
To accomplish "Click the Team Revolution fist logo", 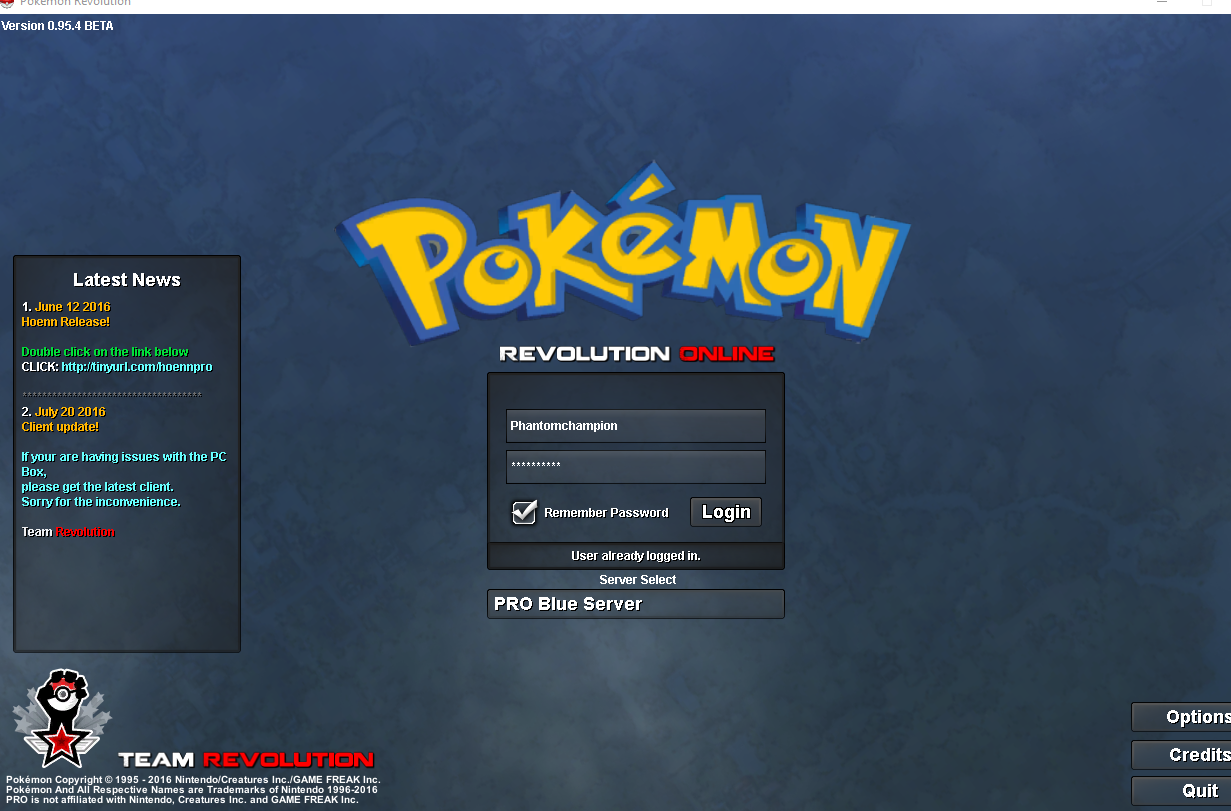I will pos(62,717).
